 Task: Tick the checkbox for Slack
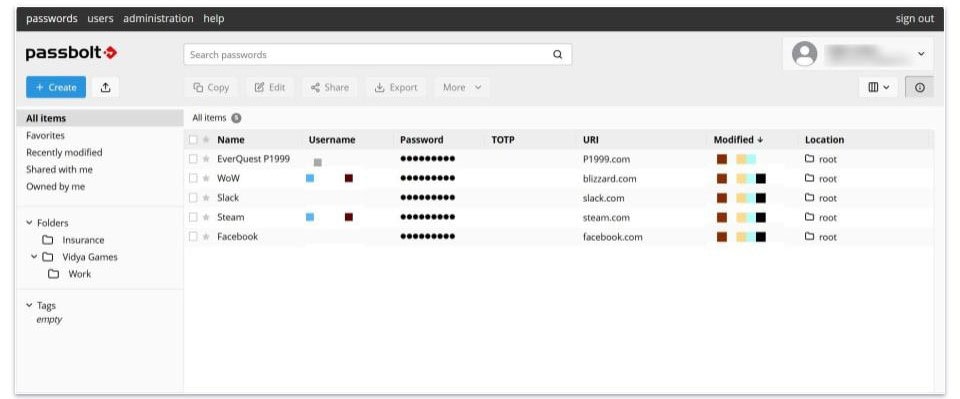pos(193,198)
